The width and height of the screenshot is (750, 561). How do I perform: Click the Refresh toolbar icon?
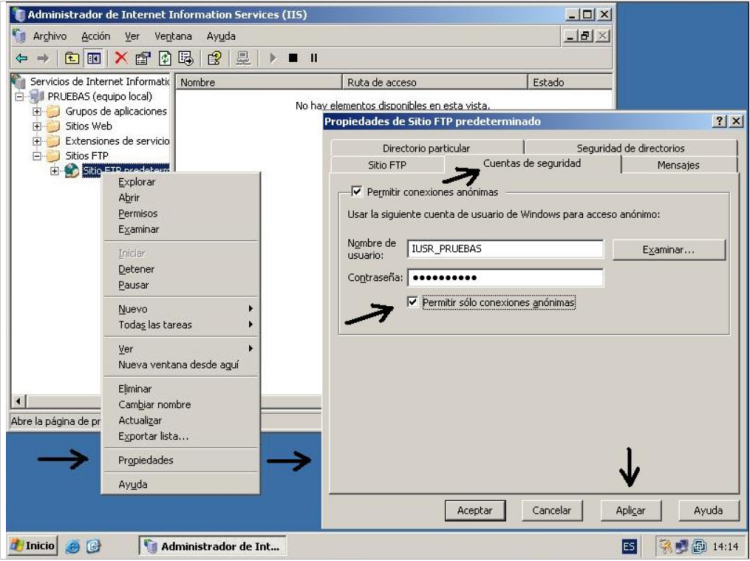(x=165, y=58)
